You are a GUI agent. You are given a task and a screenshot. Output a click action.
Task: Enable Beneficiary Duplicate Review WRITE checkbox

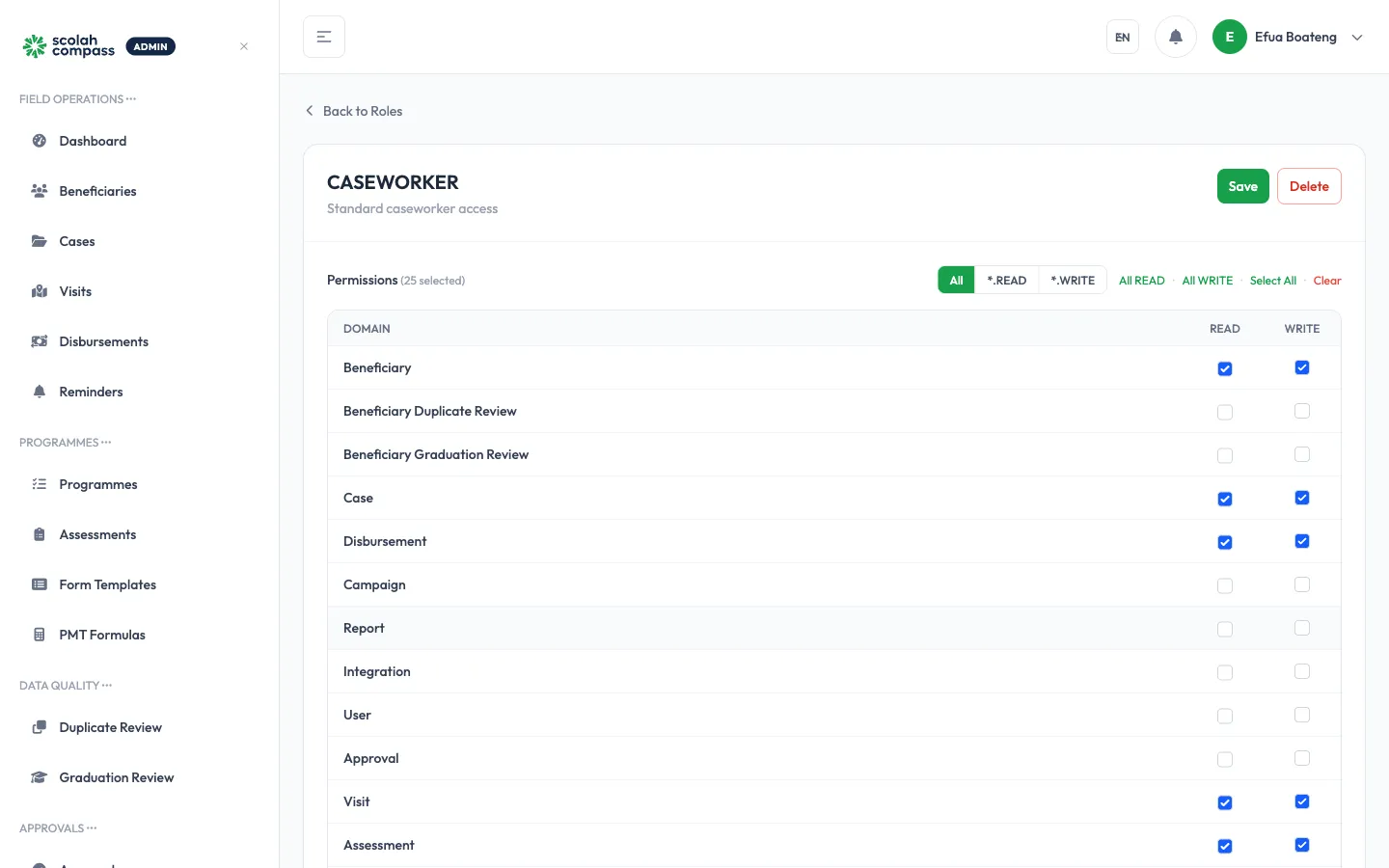click(x=1302, y=411)
